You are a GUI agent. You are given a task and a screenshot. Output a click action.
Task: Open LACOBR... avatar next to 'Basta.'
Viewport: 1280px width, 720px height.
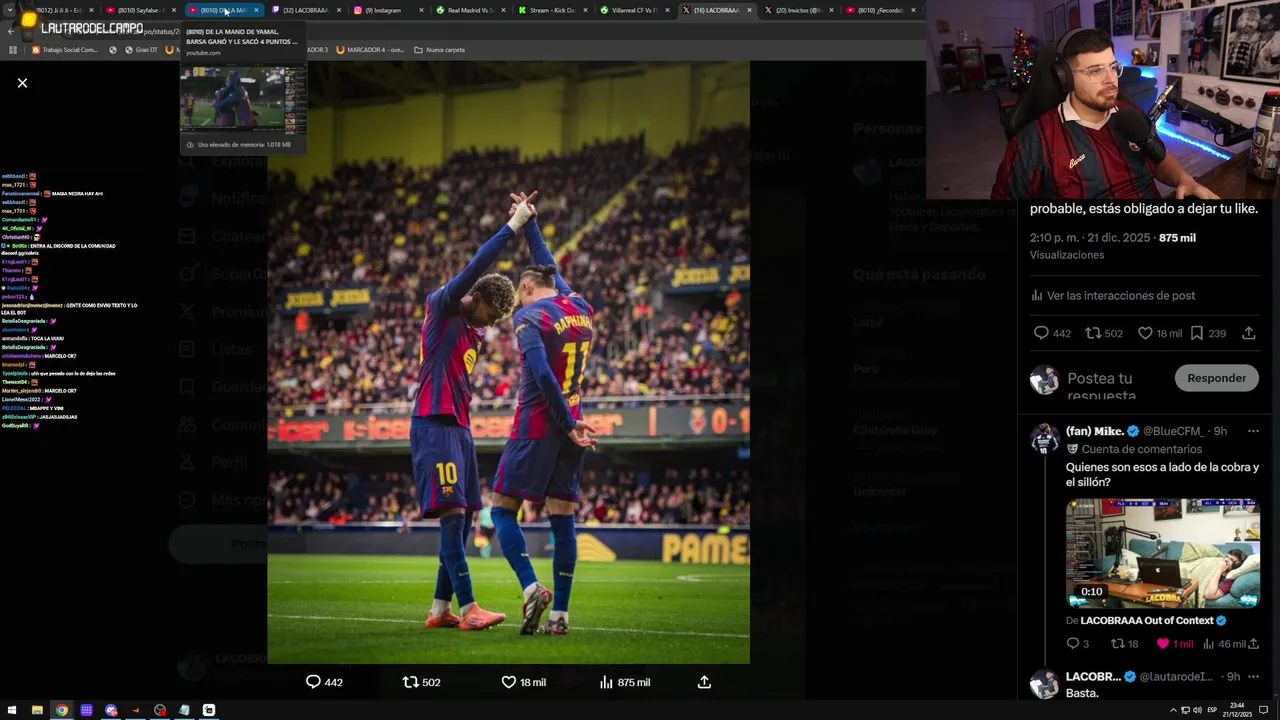pos(1044,684)
